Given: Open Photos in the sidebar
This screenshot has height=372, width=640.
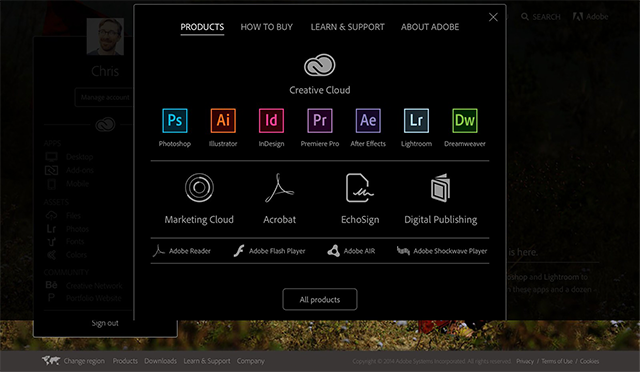Looking at the screenshot, I should tap(77, 229).
